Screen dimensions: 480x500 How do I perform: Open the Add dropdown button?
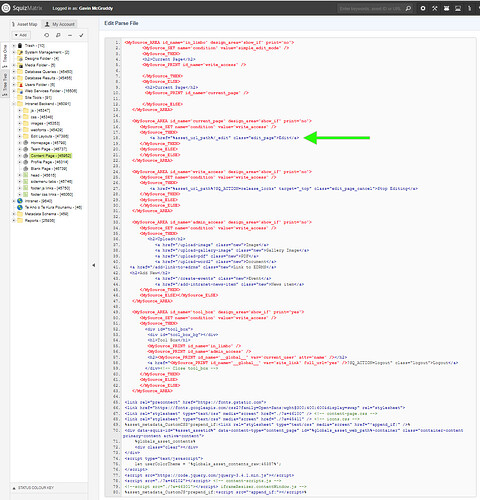pos(21,35)
